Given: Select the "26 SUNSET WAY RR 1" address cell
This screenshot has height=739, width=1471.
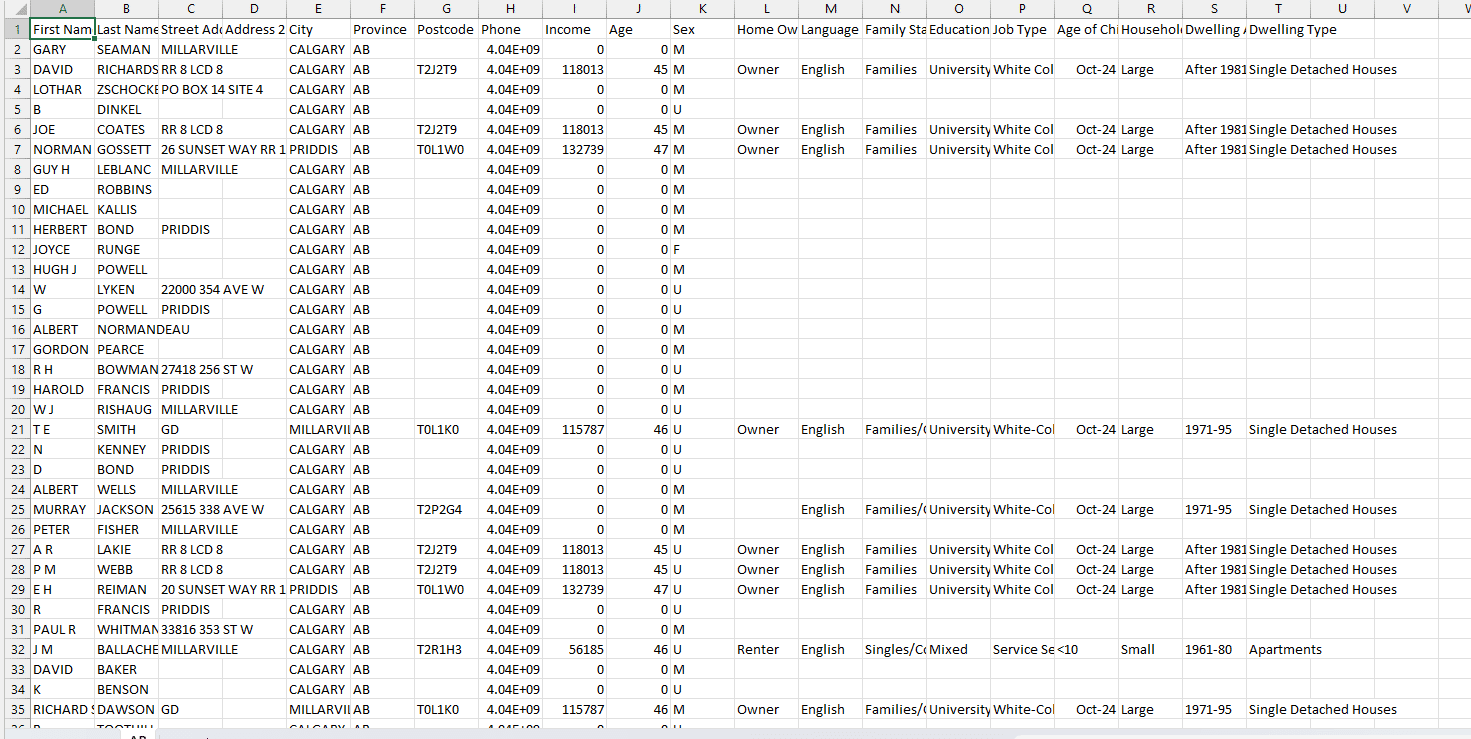Looking at the screenshot, I should [x=191, y=149].
